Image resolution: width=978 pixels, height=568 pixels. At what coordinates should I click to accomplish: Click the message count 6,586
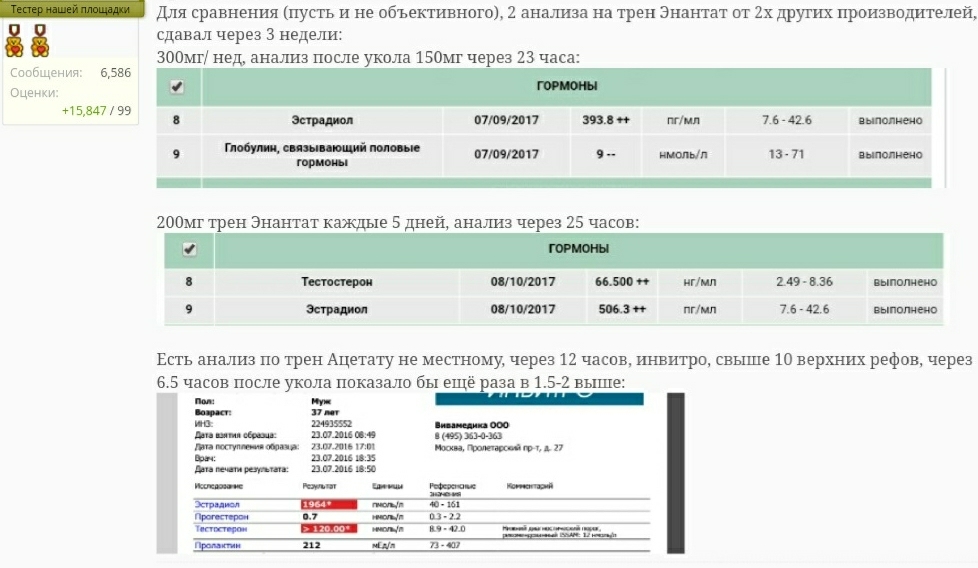point(115,72)
